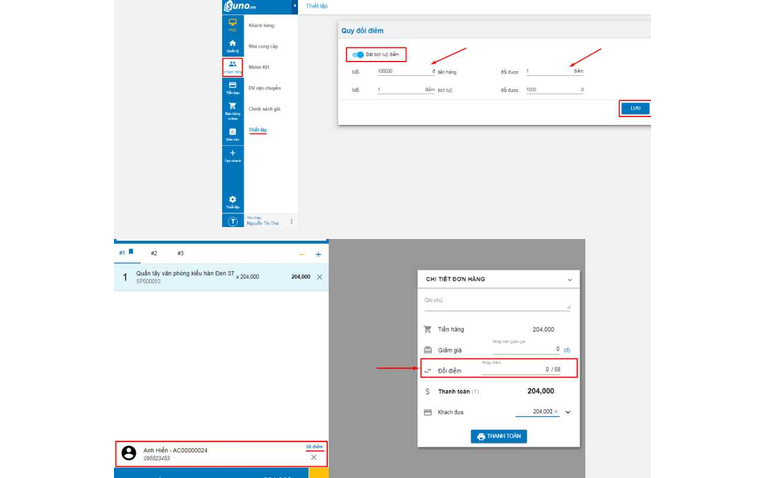Click the discount icon beside Giảm giá
The height and width of the screenshot is (478, 765).
click(428, 350)
